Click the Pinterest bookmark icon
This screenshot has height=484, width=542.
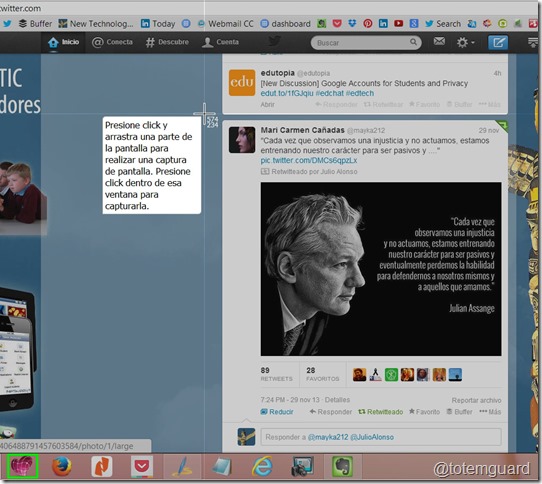[x=368, y=24]
